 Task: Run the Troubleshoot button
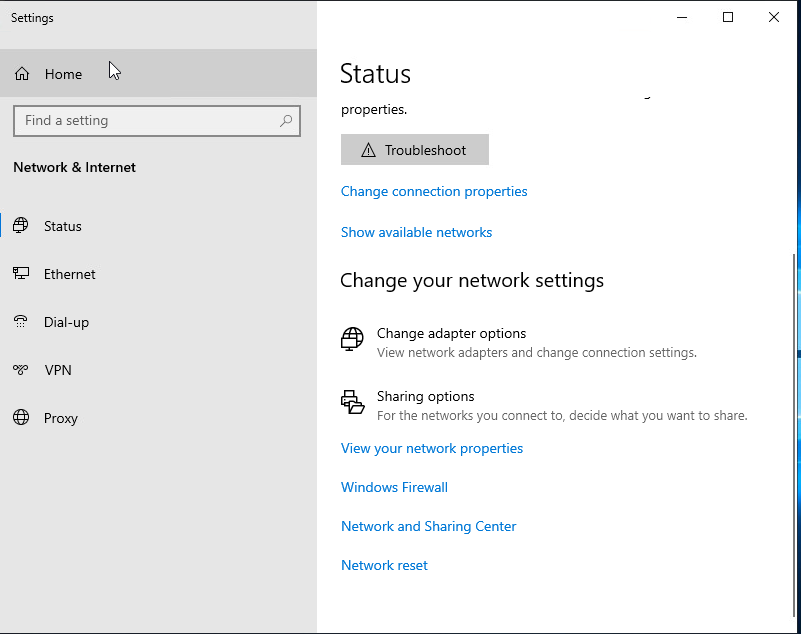[415, 150]
